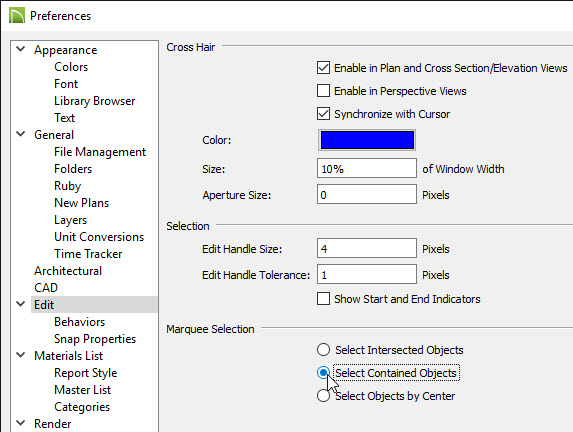Click the Chief Architect Preferences window icon
573x432 pixels.
click(17, 16)
